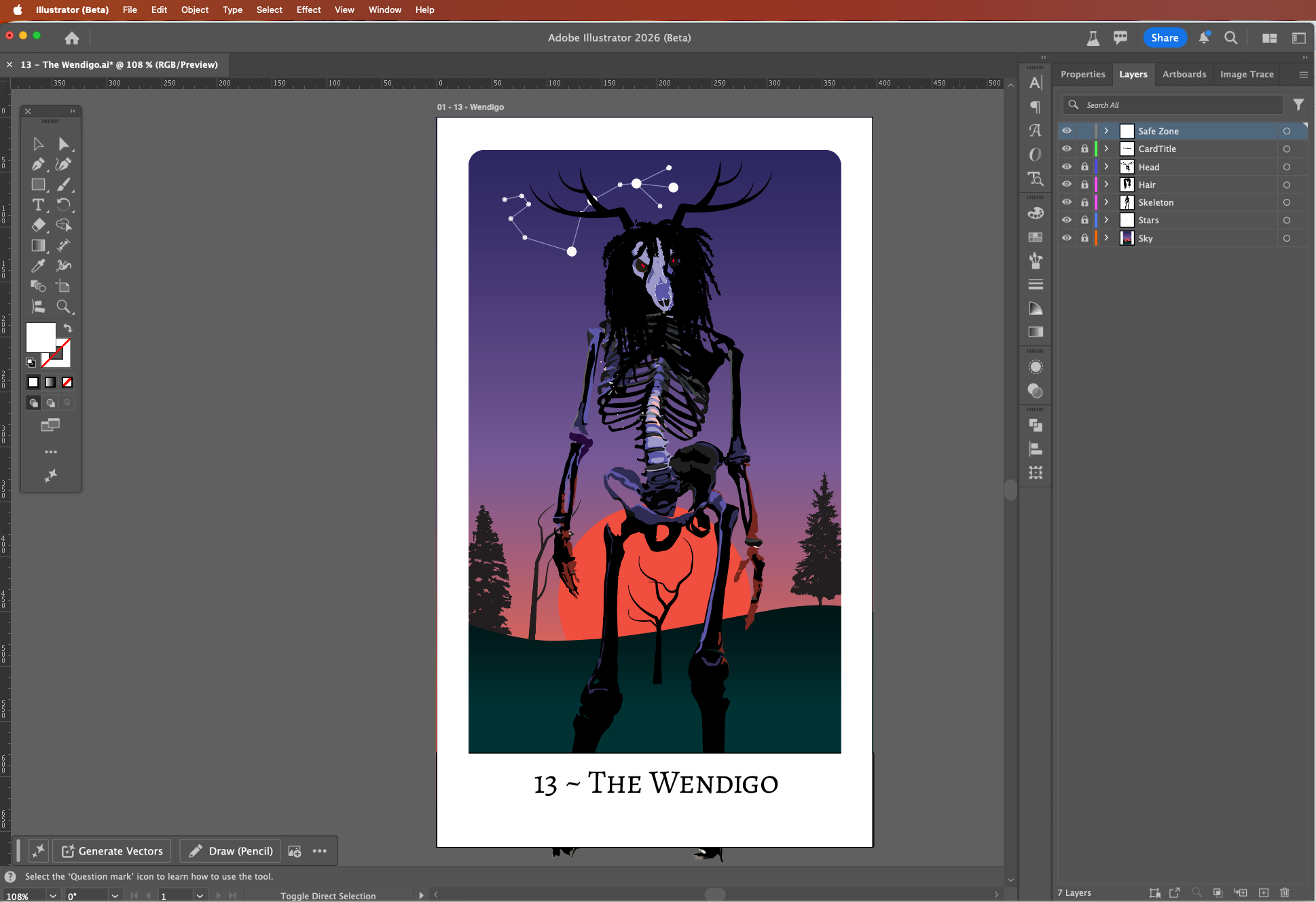1316x902 pixels.
Task: Click the Generate Vectors button
Action: pyautogui.click(x=113, y=851)
